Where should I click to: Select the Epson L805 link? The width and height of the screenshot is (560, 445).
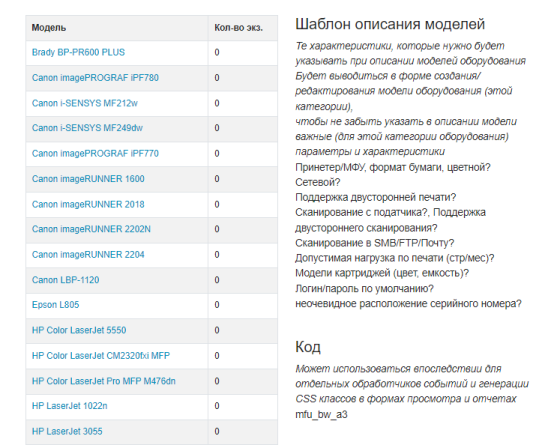55,305
